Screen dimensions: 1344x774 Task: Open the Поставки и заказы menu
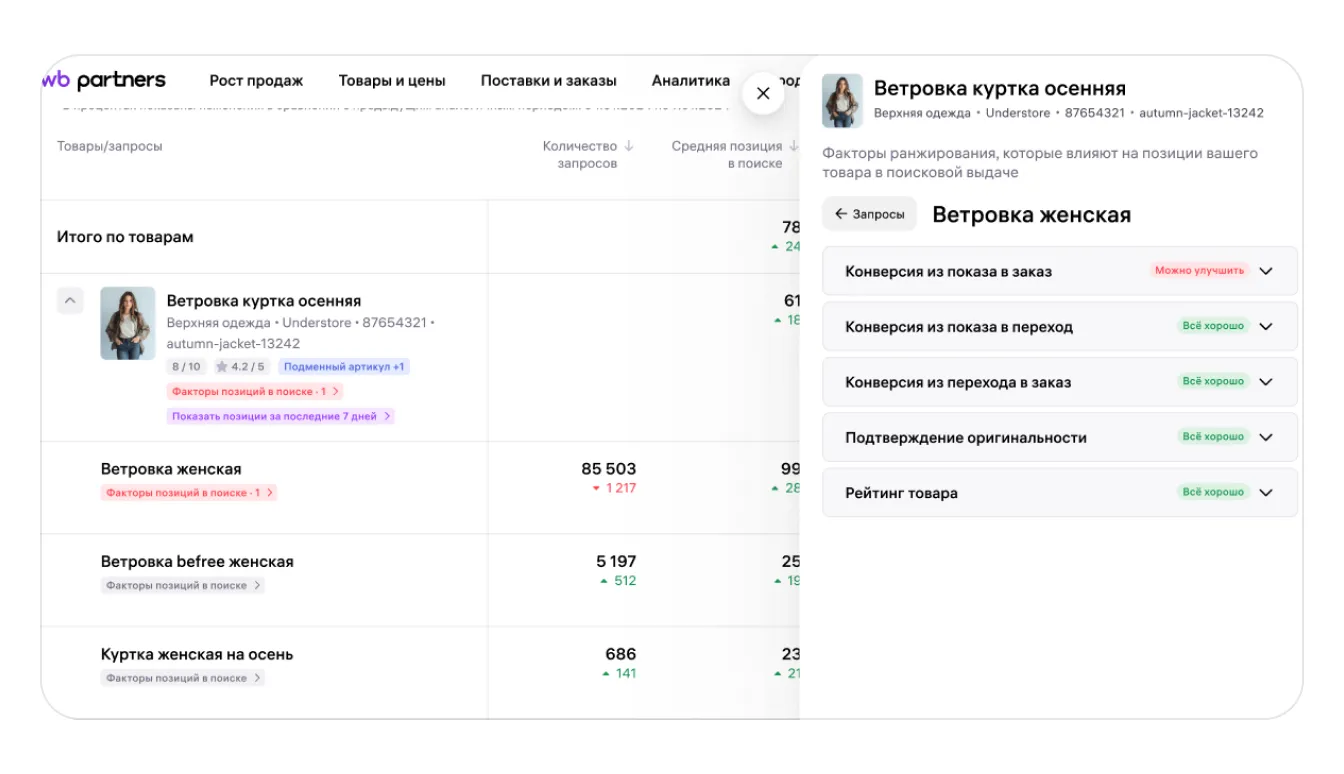[x=548, y=81]
